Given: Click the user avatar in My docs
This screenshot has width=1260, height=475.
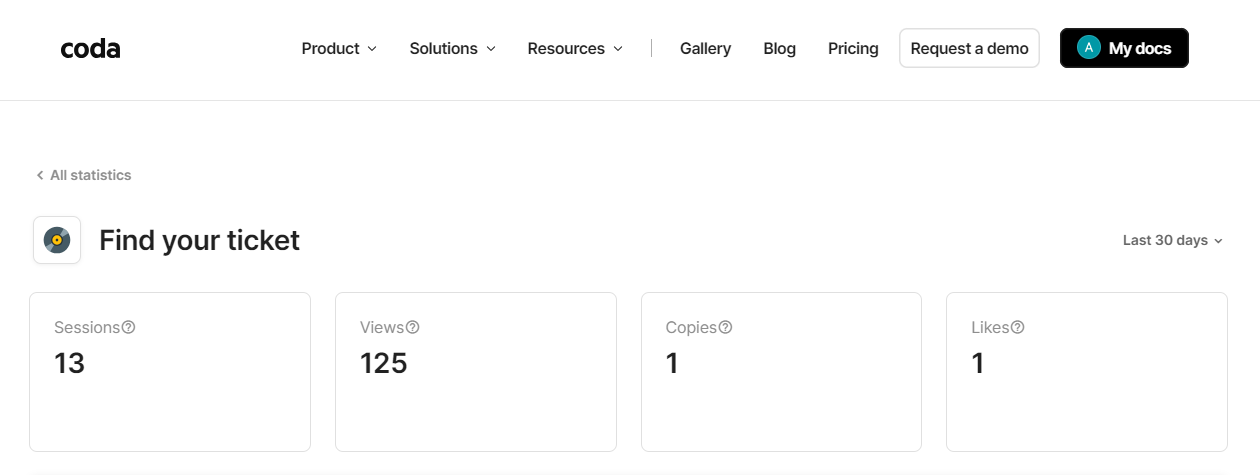Looking at the screenshot, I should (x=1088, y=48).
